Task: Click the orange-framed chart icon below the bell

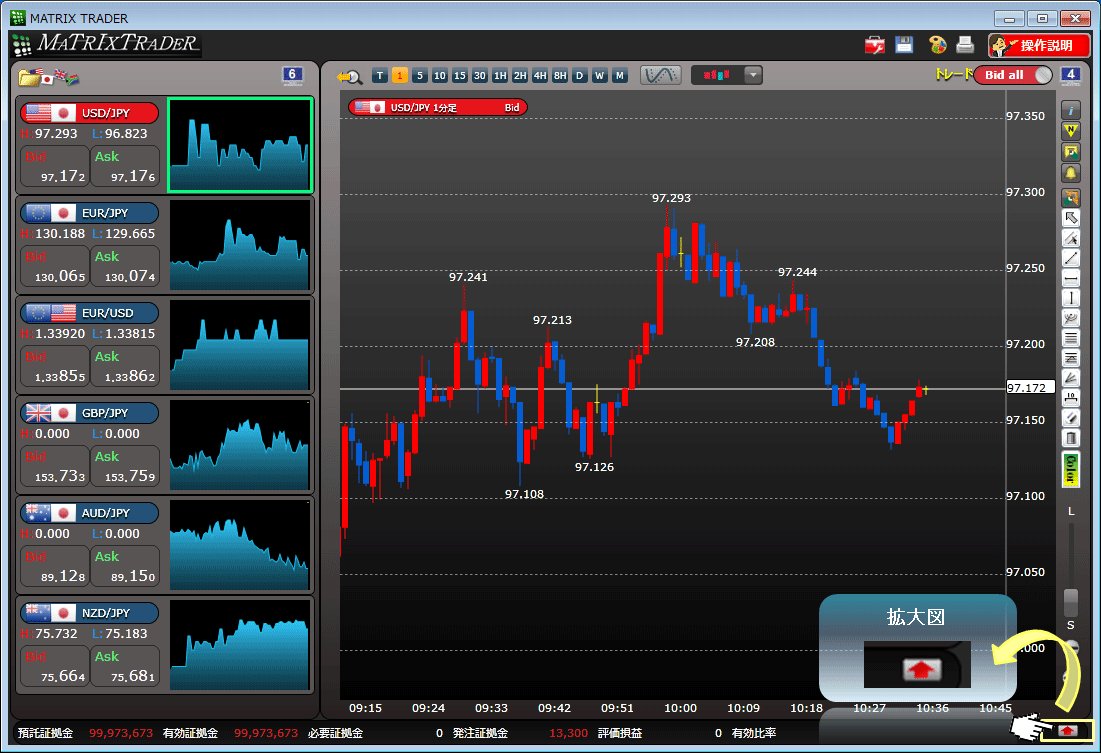Action: tap(1070, 197)
